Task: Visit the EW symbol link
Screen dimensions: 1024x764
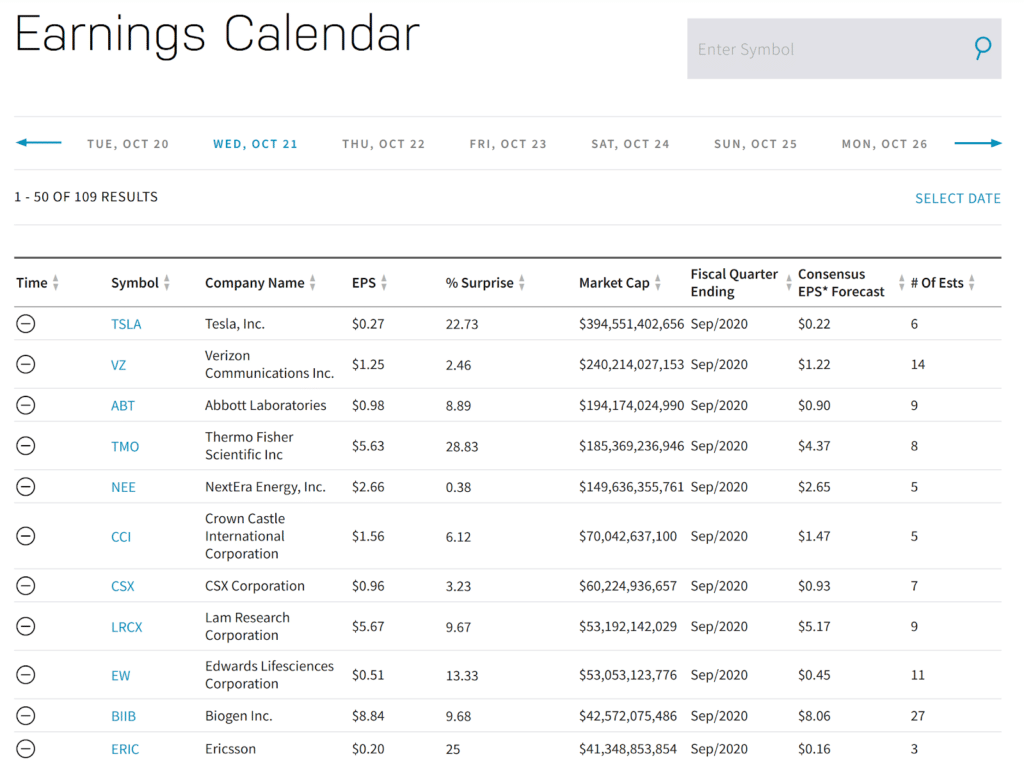Action: pos(121,676)
